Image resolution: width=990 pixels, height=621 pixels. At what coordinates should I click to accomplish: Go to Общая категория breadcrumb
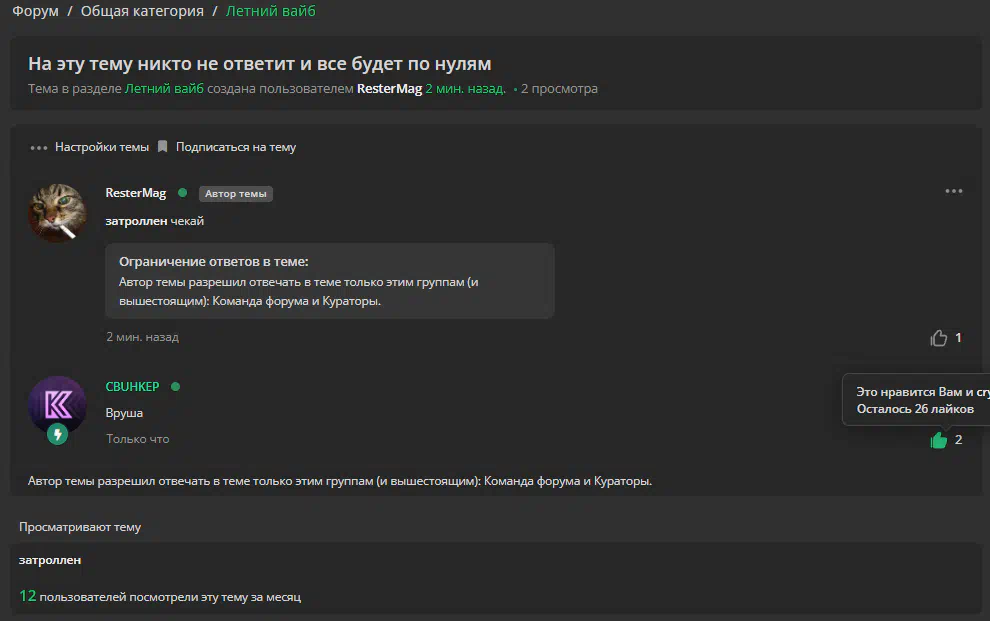click(142, 11)
